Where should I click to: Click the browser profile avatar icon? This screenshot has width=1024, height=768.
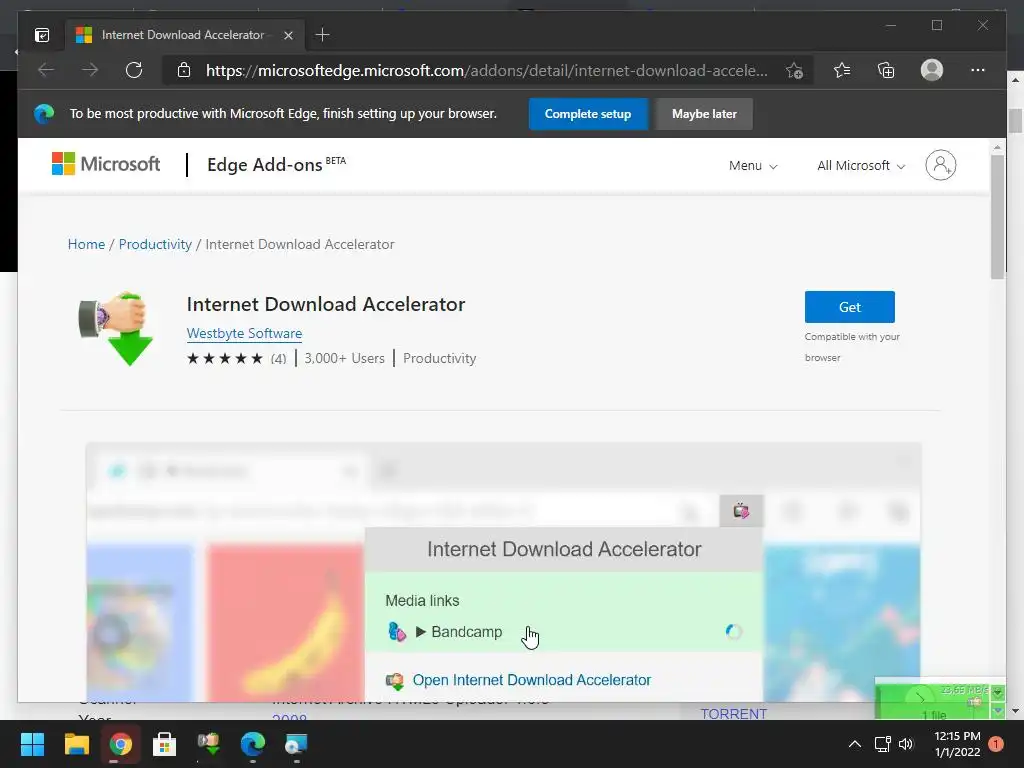pyautogui.click(x=932, y=70)
